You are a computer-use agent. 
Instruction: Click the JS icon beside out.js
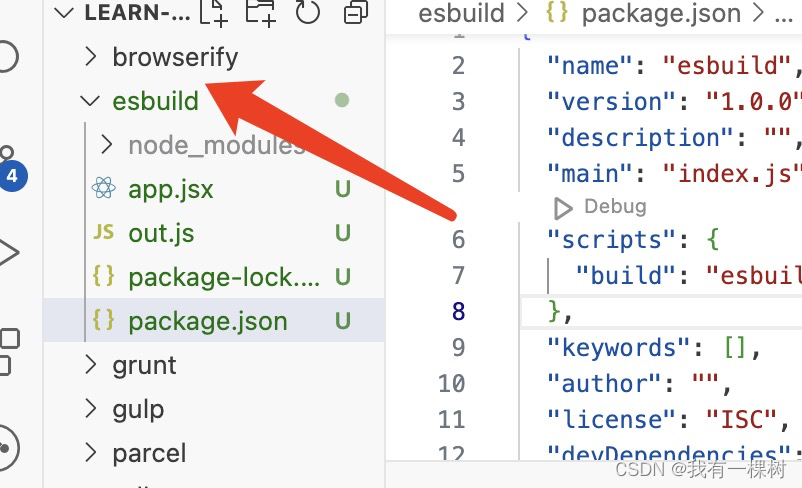point(104,232)
